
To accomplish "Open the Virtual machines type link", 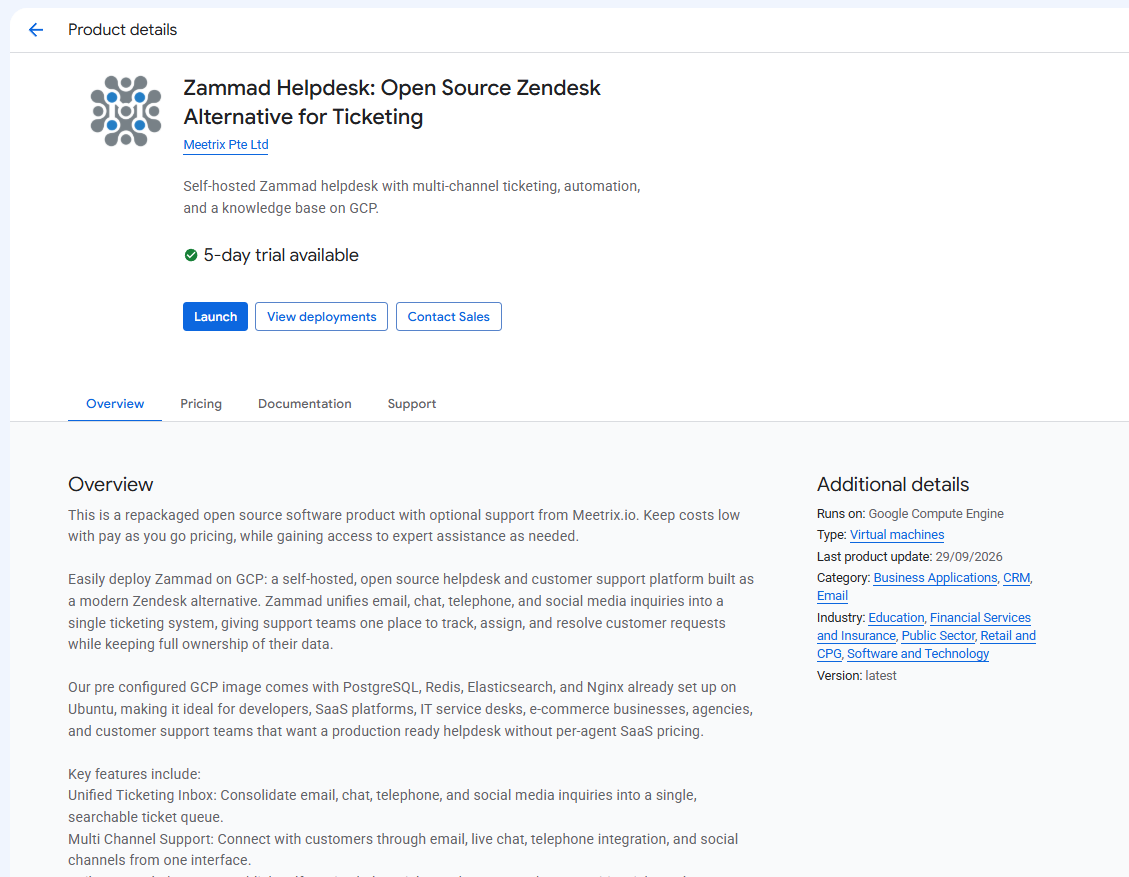I will [897, 535].
